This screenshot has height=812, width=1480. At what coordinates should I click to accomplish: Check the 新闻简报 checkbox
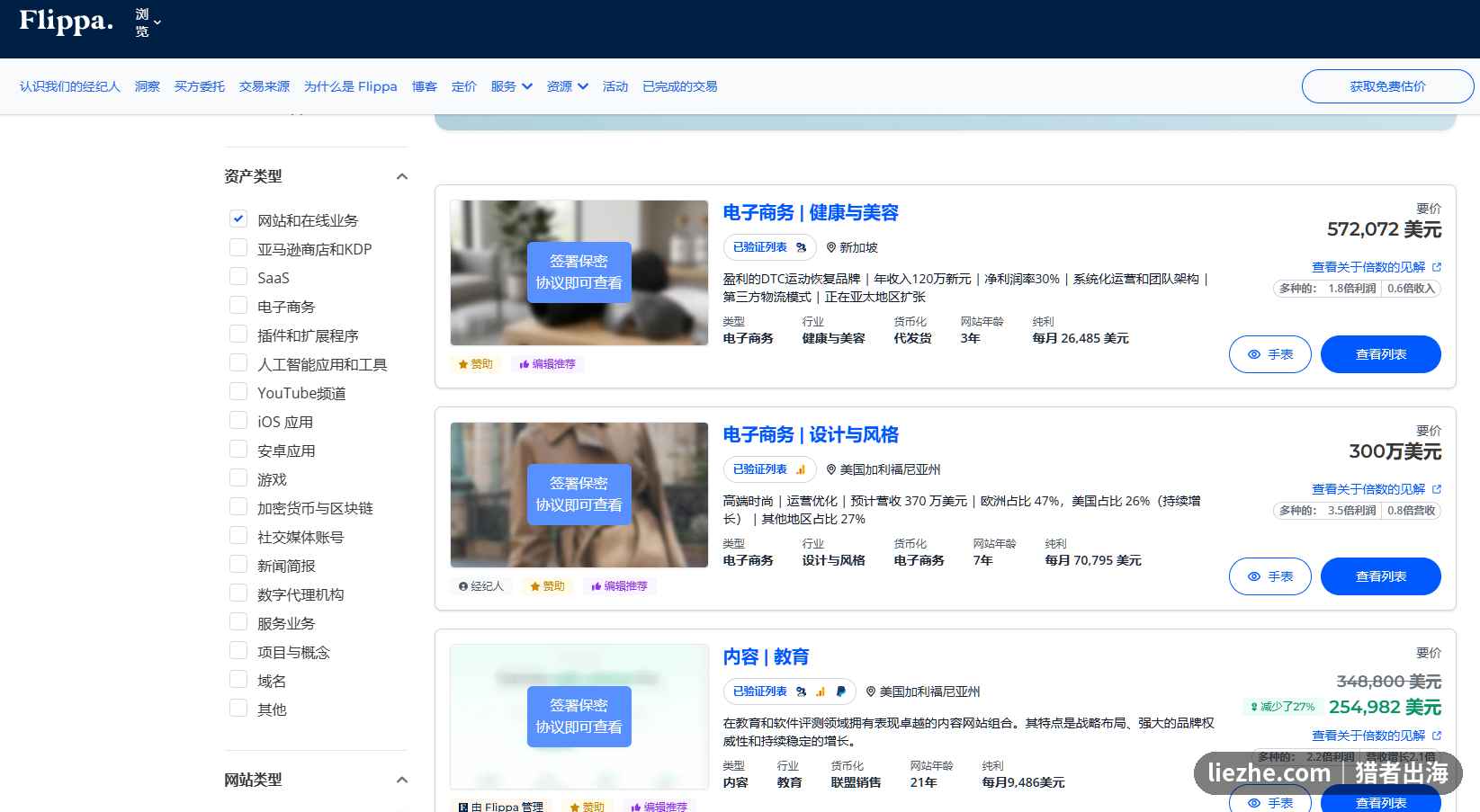[238, 564]
